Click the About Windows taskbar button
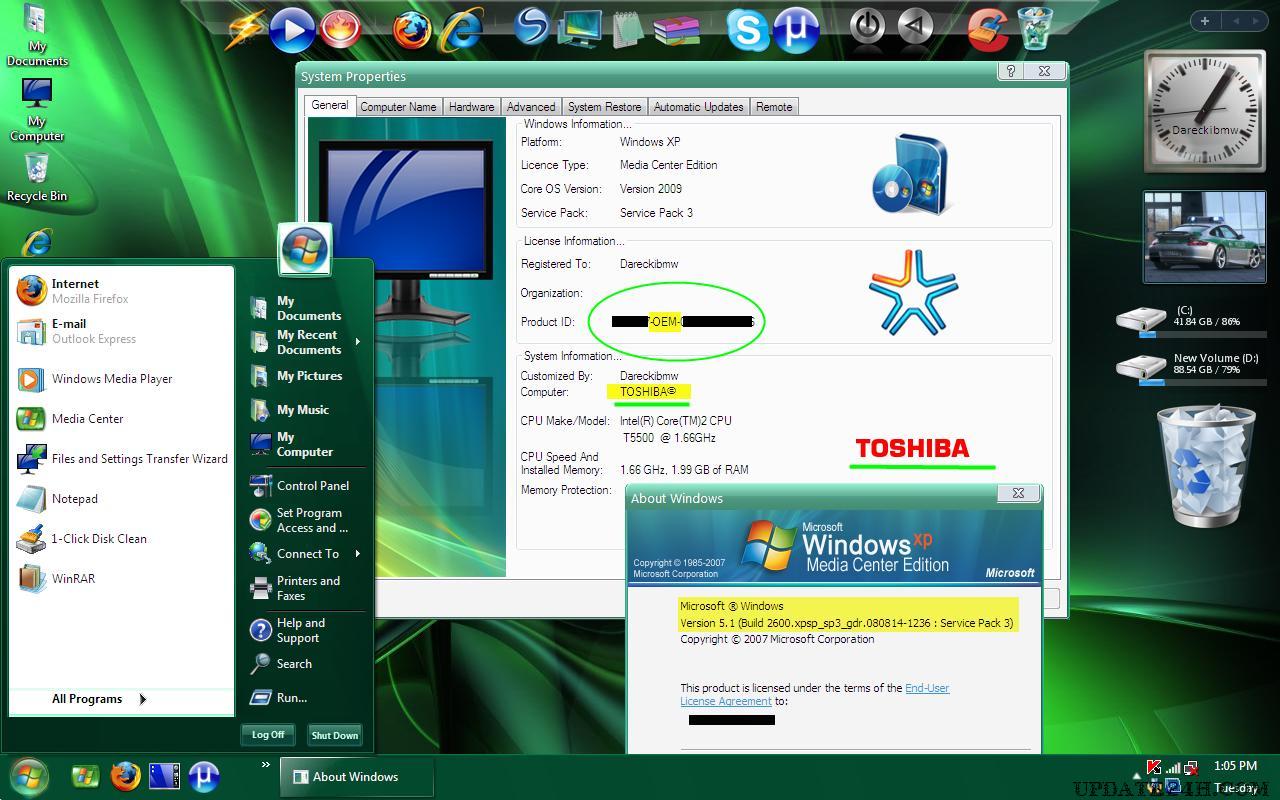 click(355, 777)
